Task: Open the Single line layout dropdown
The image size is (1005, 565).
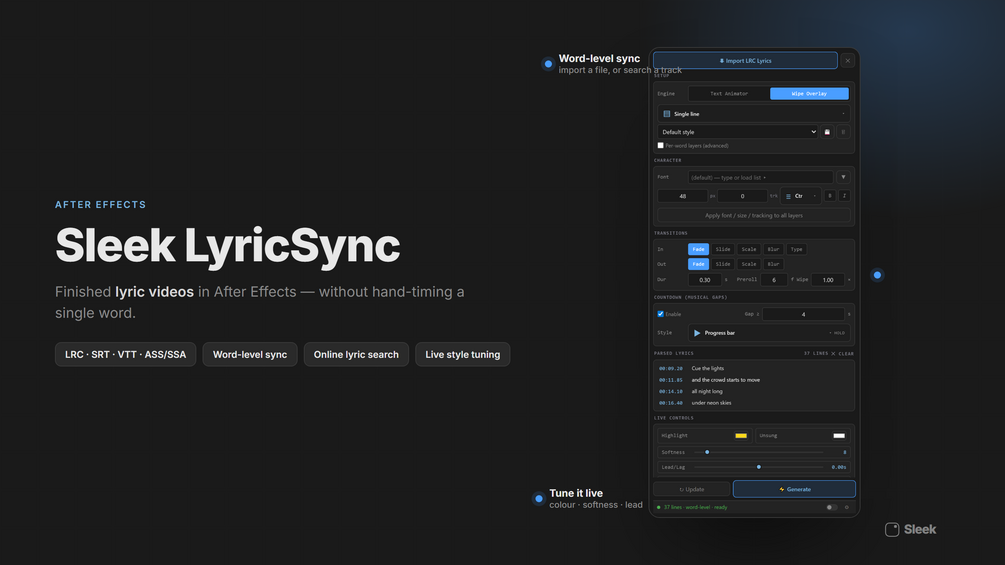Action: [754, 114]
